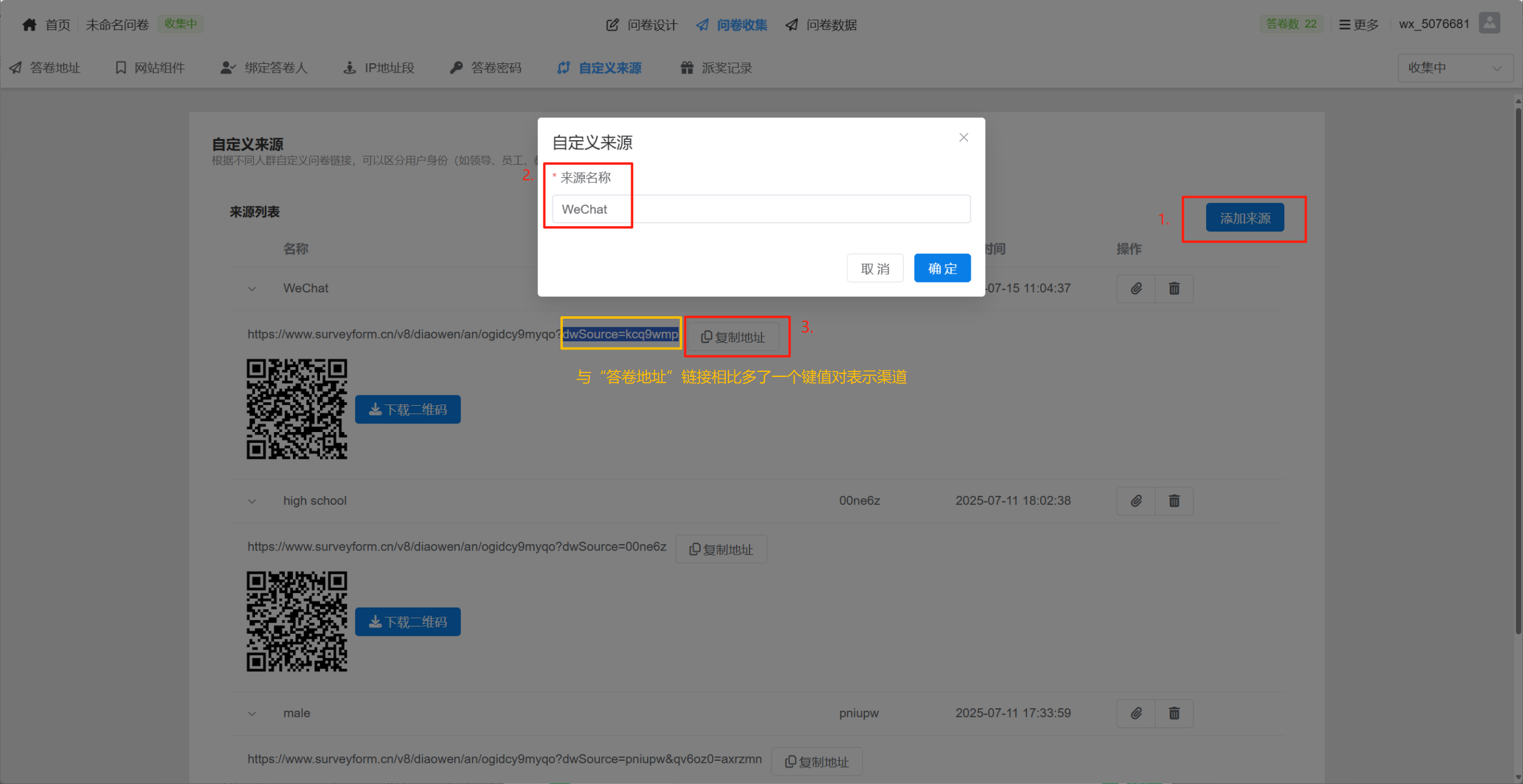Click the link icon in WeChat row

(x=1135, y=289)
